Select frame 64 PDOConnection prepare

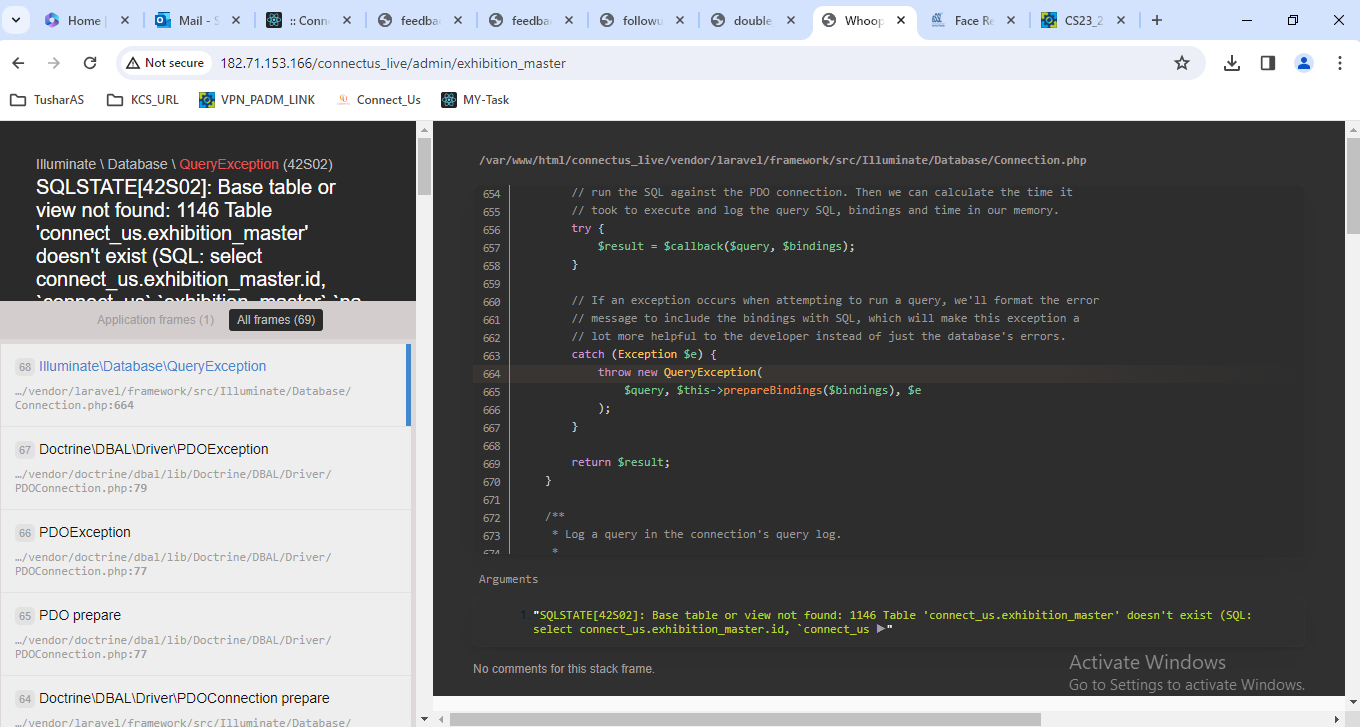click(x=206, y=702)
